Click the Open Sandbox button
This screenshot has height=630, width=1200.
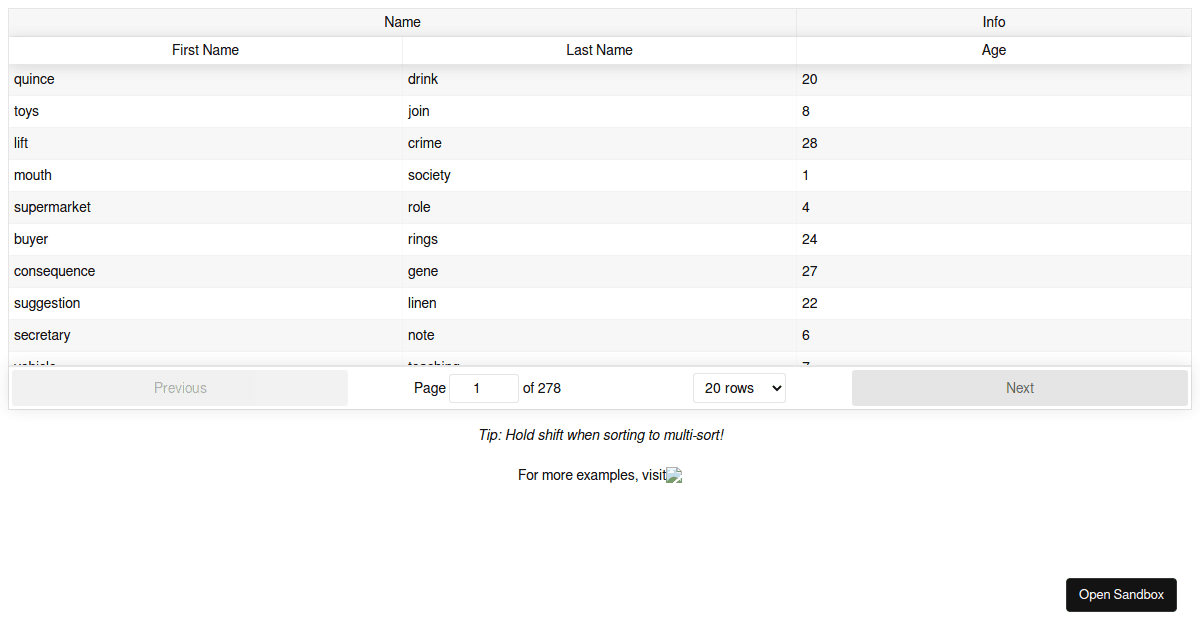click(x=1121, y=594)
